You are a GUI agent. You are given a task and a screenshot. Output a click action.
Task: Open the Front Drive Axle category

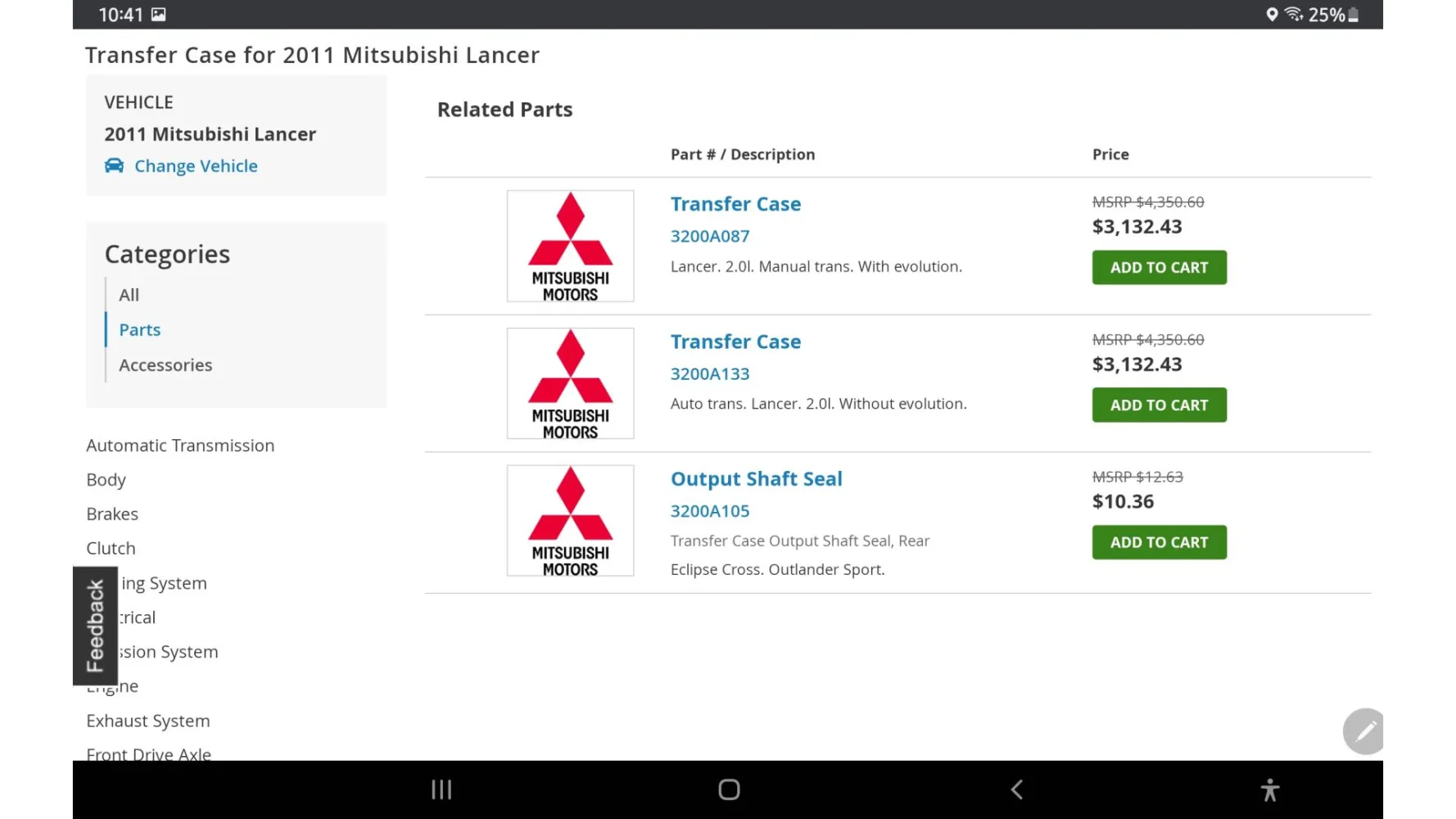pos(149,753)
